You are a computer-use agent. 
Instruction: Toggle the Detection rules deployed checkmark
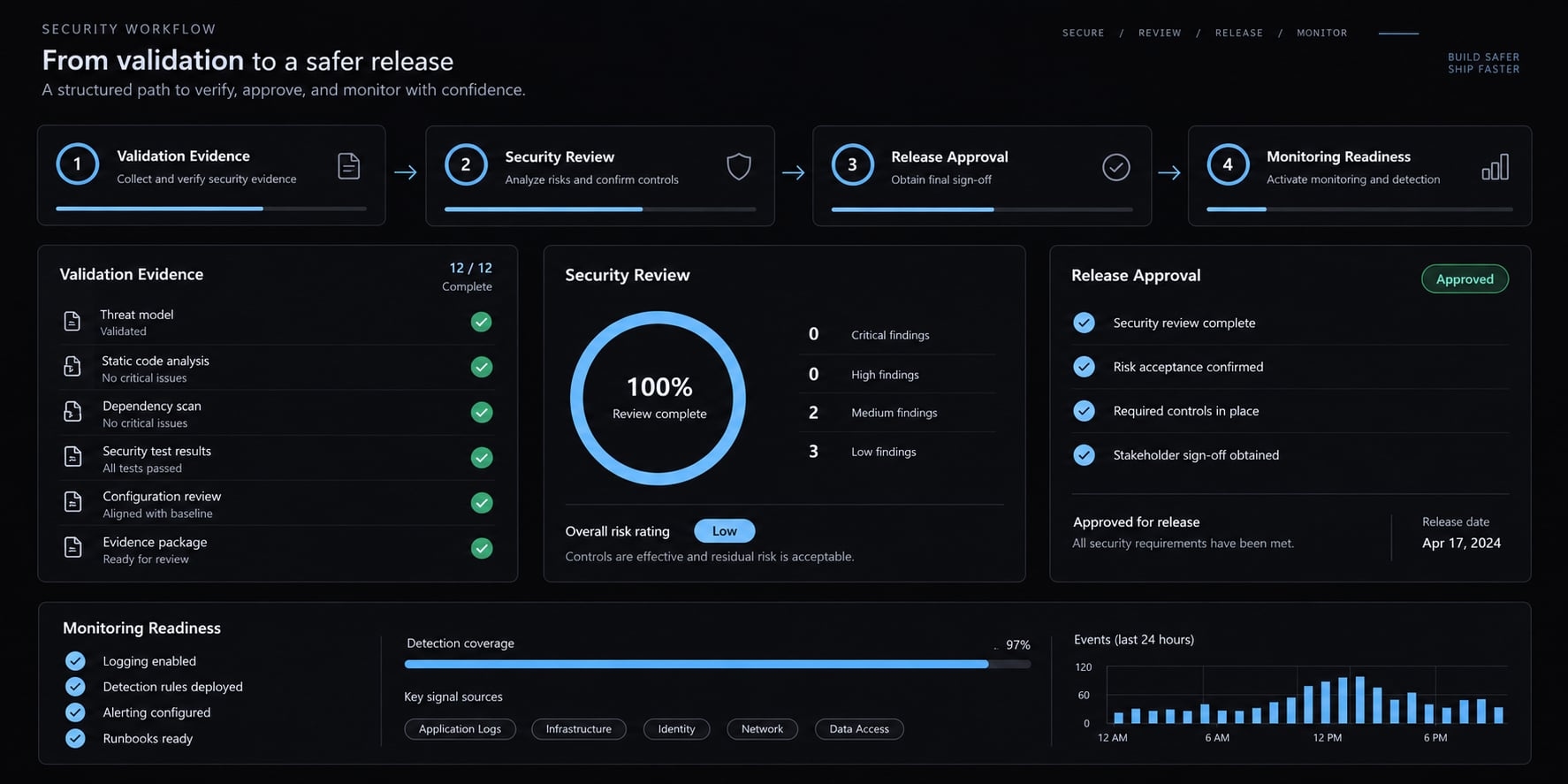(x=75, y=687)
